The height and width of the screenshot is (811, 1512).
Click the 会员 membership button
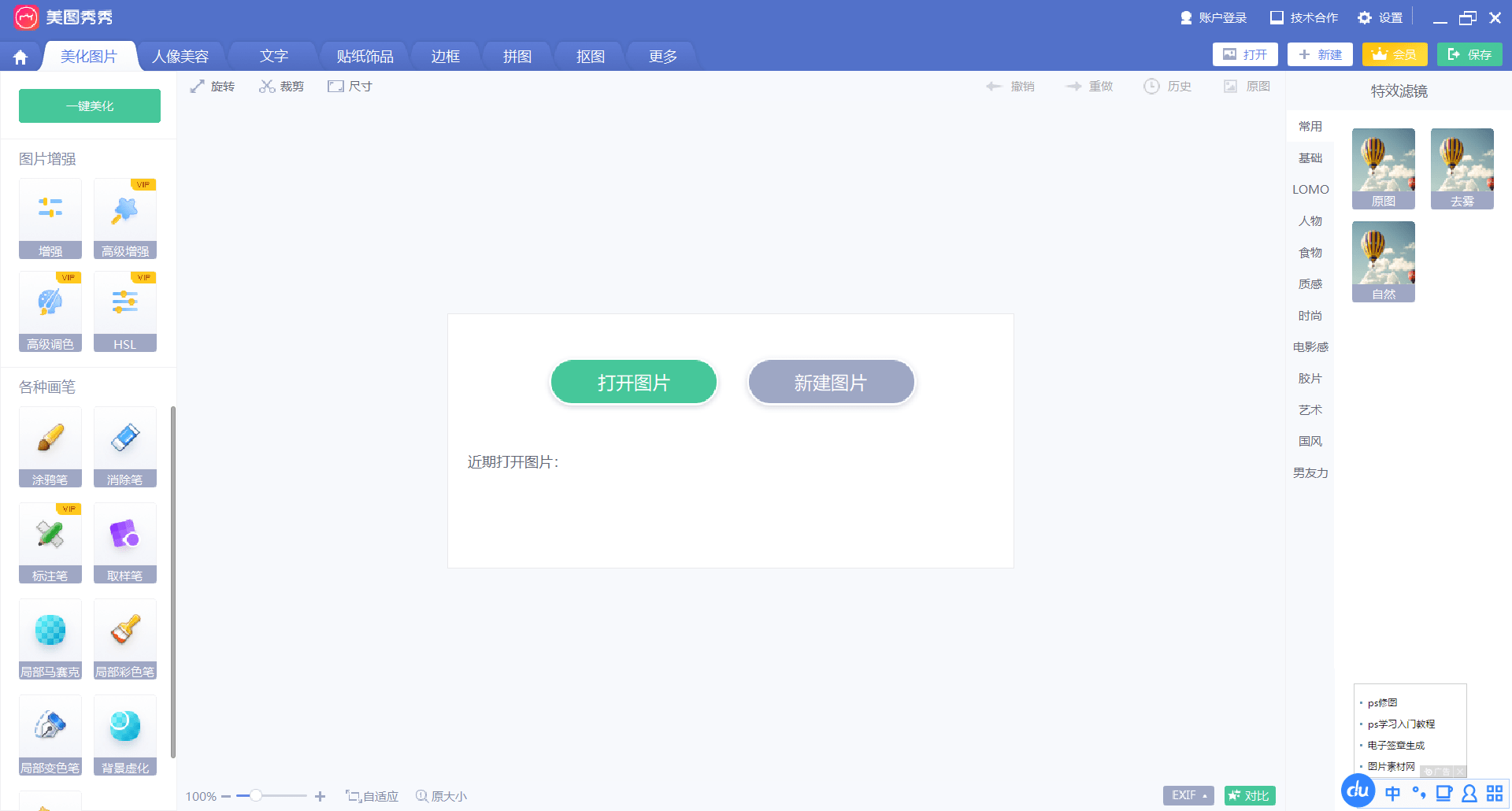coord(1395,54)
